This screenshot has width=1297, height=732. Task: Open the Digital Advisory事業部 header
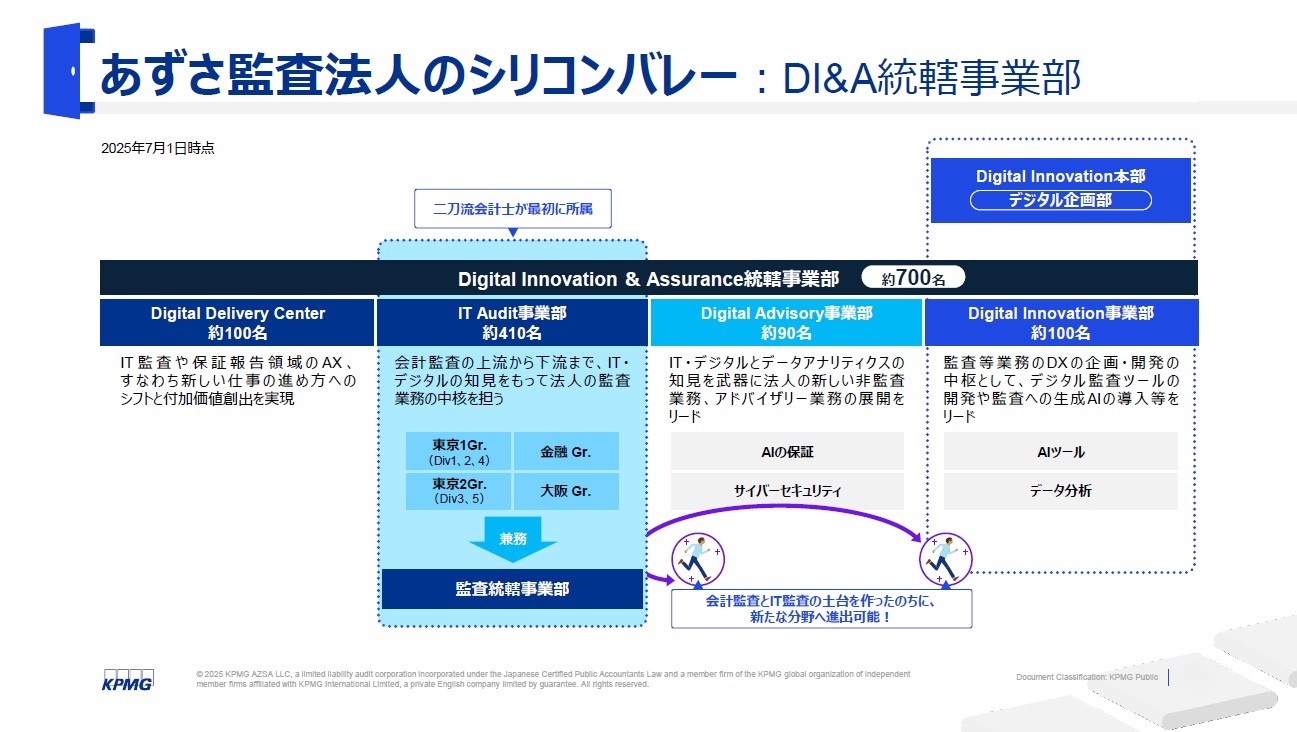coord(786,323)
